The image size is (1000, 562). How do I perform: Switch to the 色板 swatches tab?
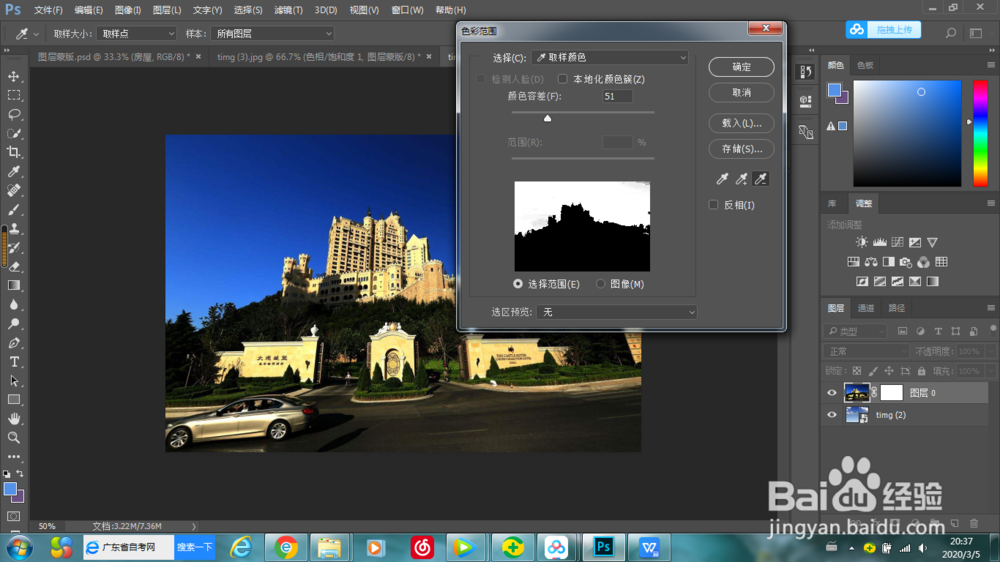click(x=865, y=65)
